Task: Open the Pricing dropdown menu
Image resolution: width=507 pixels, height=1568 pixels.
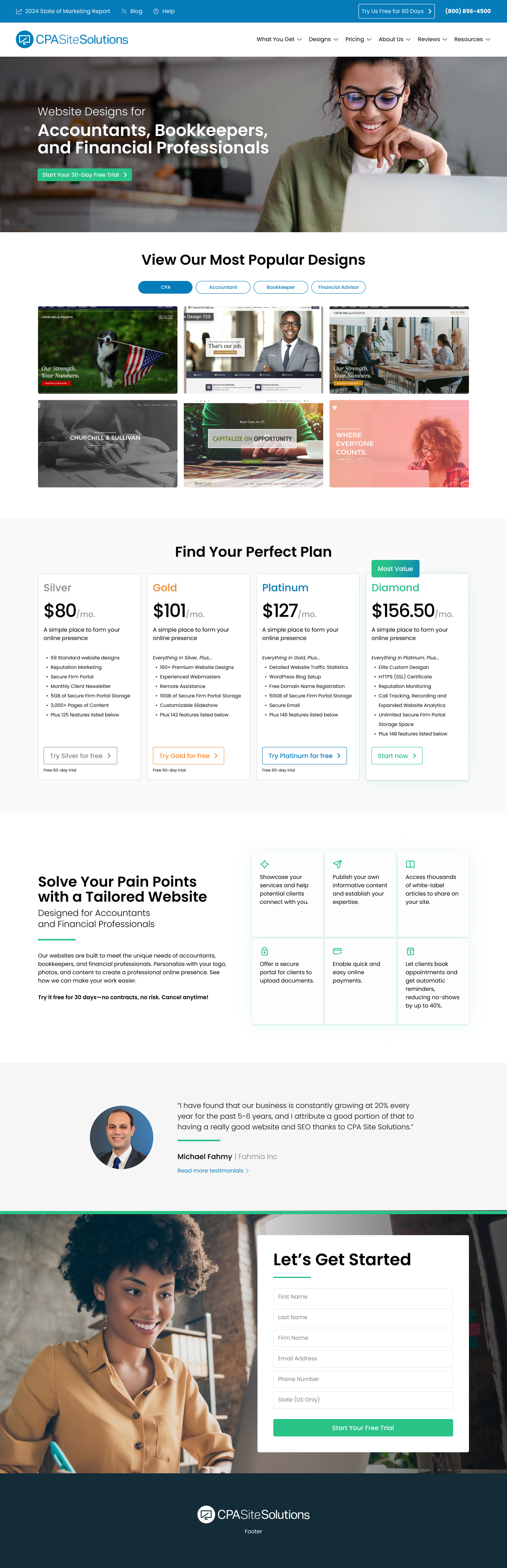Action: [x=358, y=40]
